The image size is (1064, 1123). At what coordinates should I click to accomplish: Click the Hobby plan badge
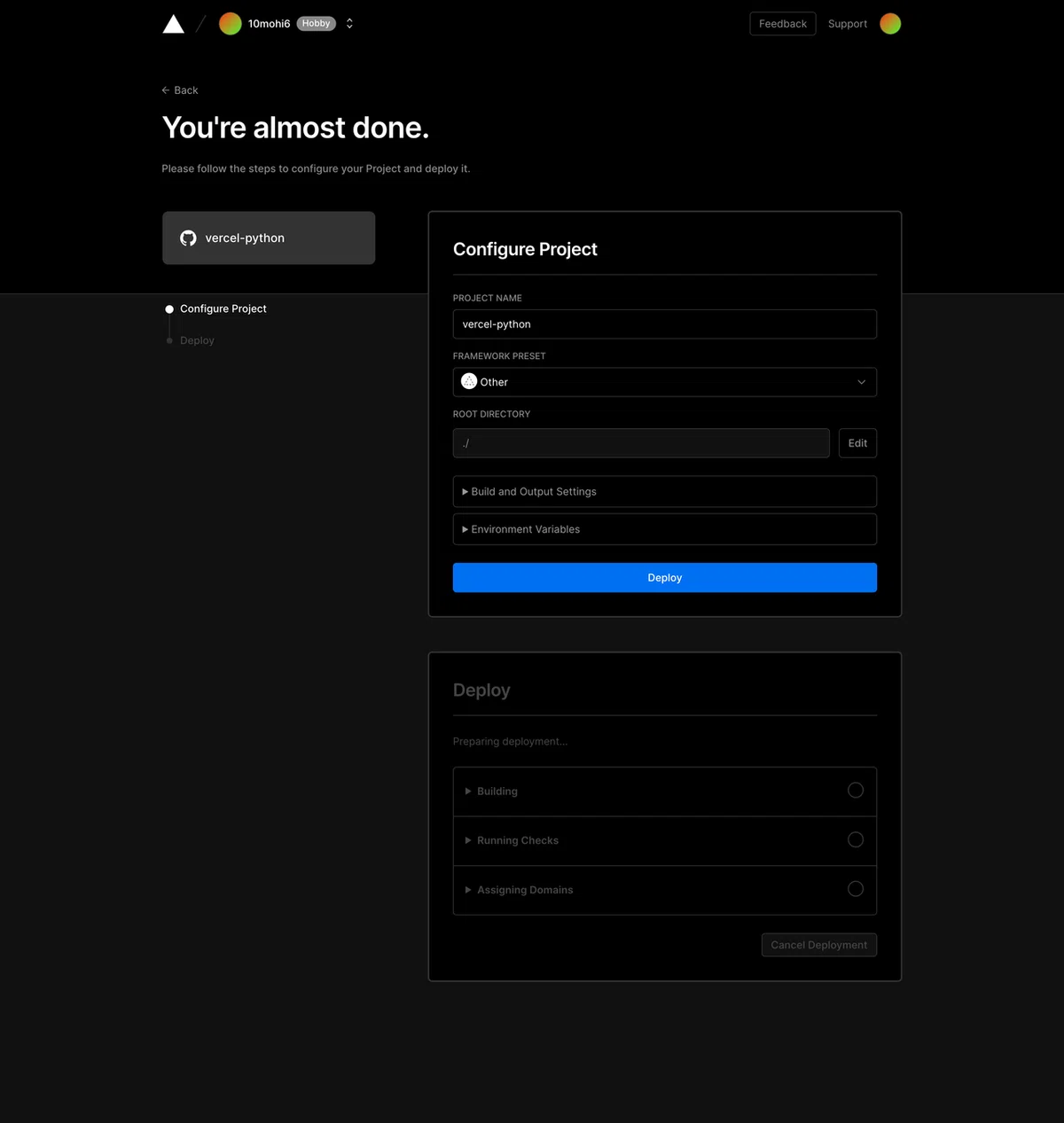click(x=317, y=24)
